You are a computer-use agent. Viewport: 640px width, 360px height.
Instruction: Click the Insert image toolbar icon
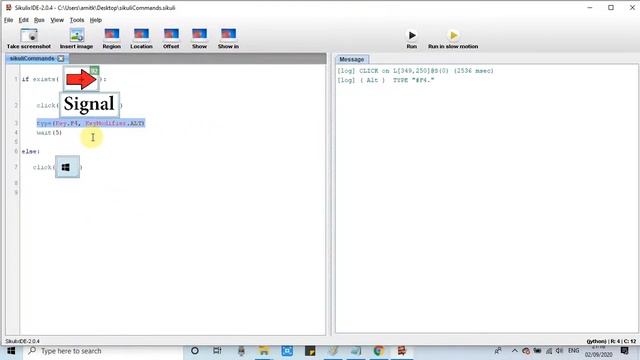pos(76,39)
